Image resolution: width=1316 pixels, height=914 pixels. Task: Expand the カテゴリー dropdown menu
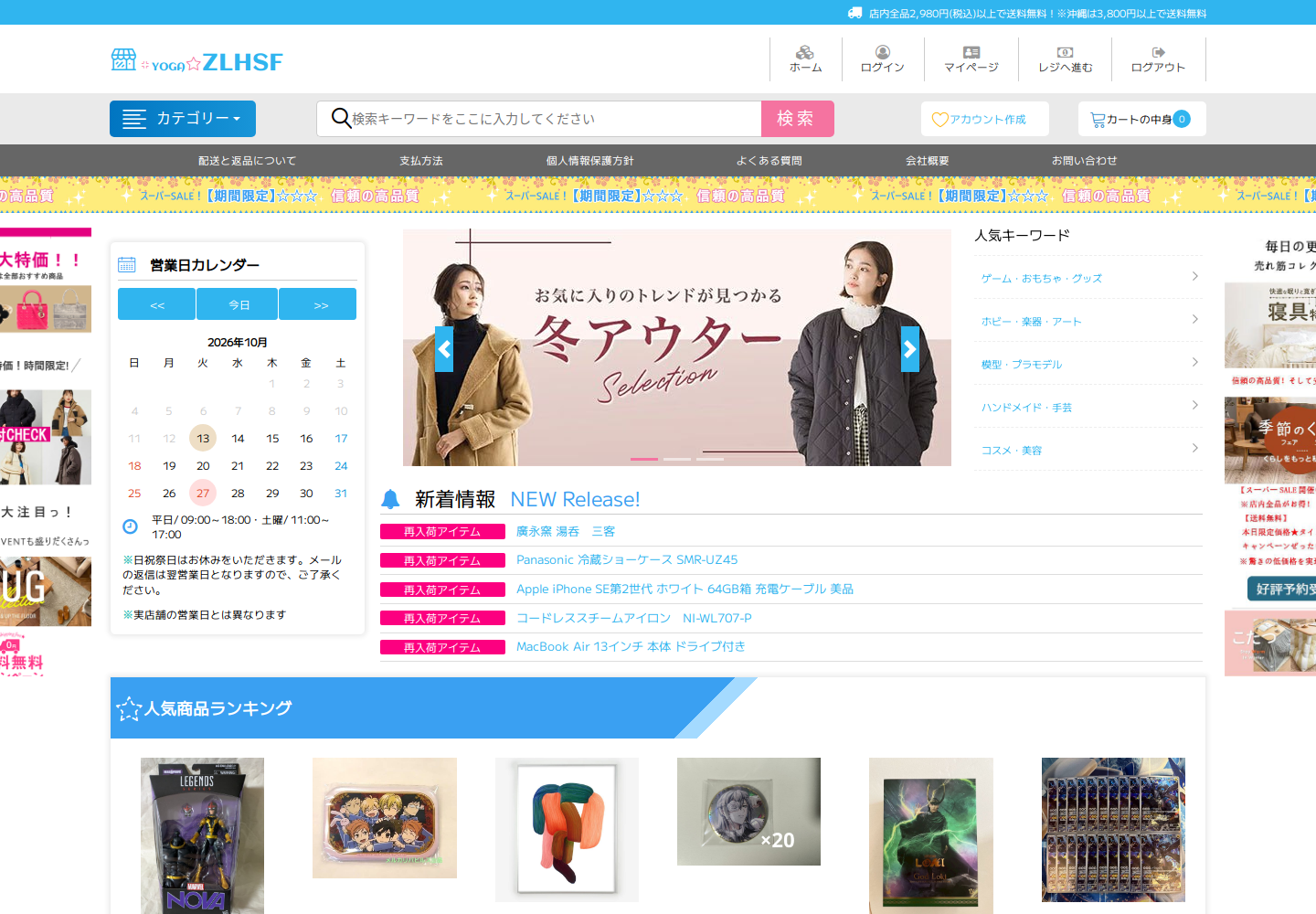[183, 119]
